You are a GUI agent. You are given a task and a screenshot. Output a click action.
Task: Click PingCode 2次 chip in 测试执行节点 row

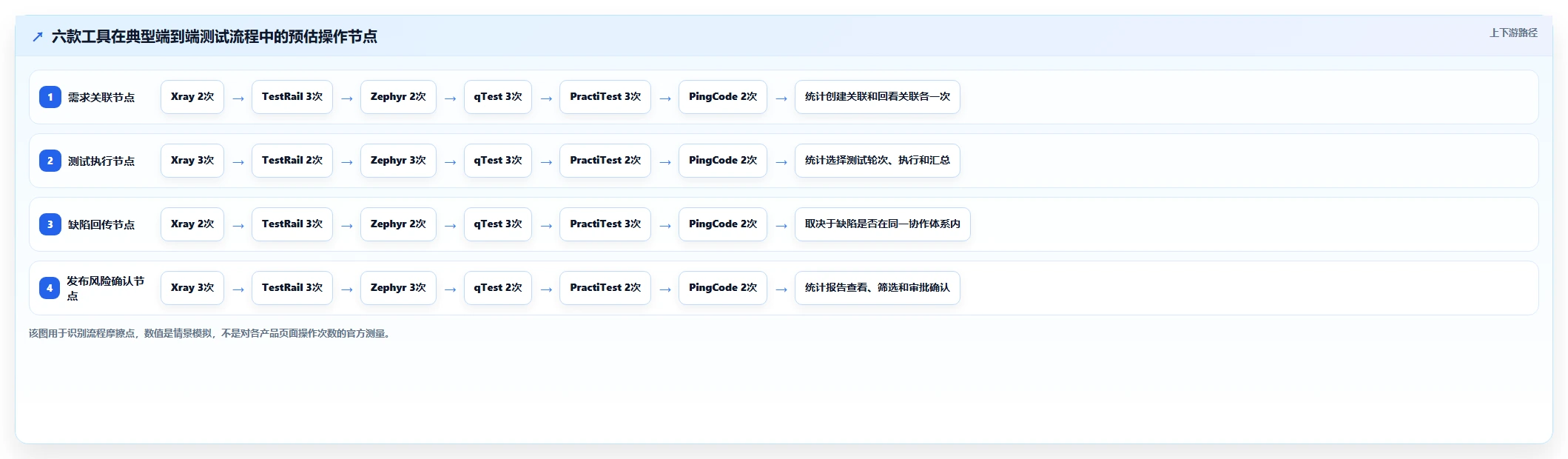[x=723, y=161]
